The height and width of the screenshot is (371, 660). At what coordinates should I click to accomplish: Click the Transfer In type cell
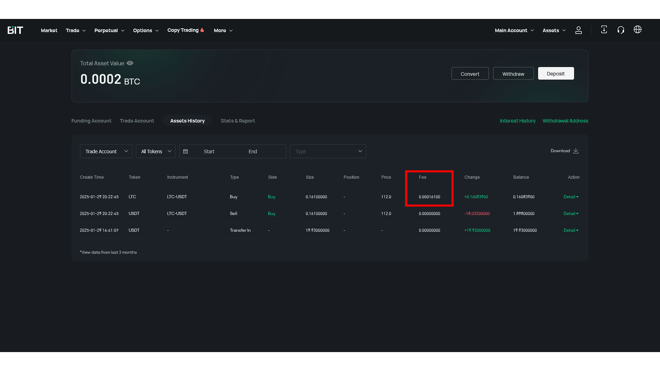(240, 230)
